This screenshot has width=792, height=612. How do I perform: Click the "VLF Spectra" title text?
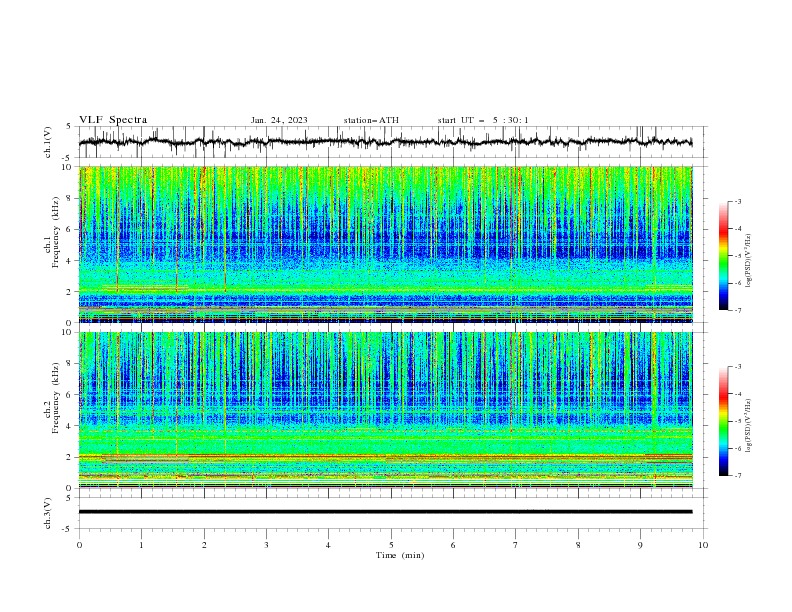[113, 120]
